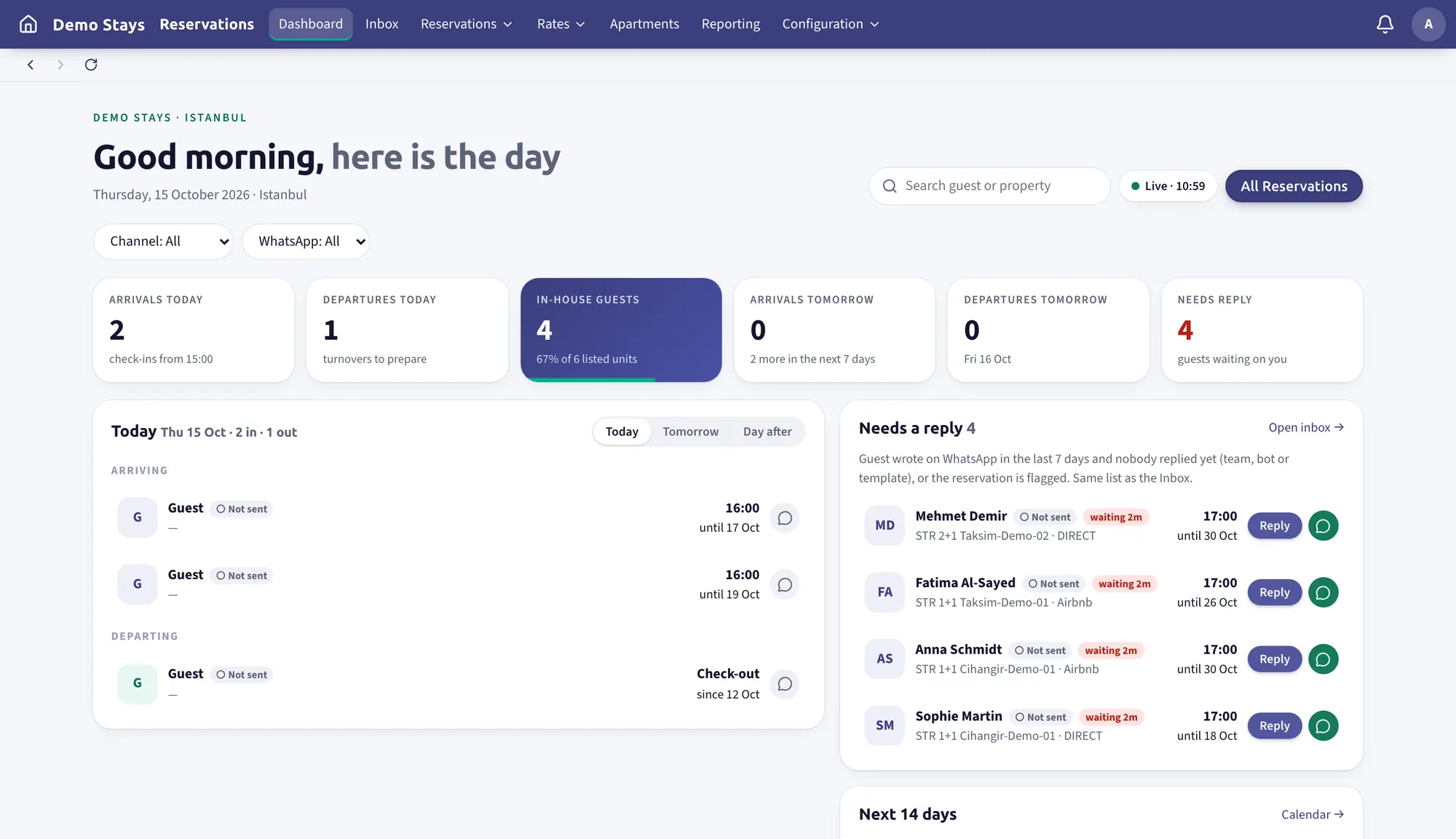
Task: Switch to the Today tab
Action: [622, 432]
